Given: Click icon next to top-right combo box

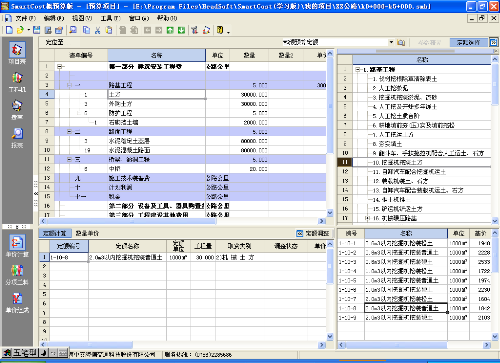Looking at the screenshot, I should tap(401, 42).
